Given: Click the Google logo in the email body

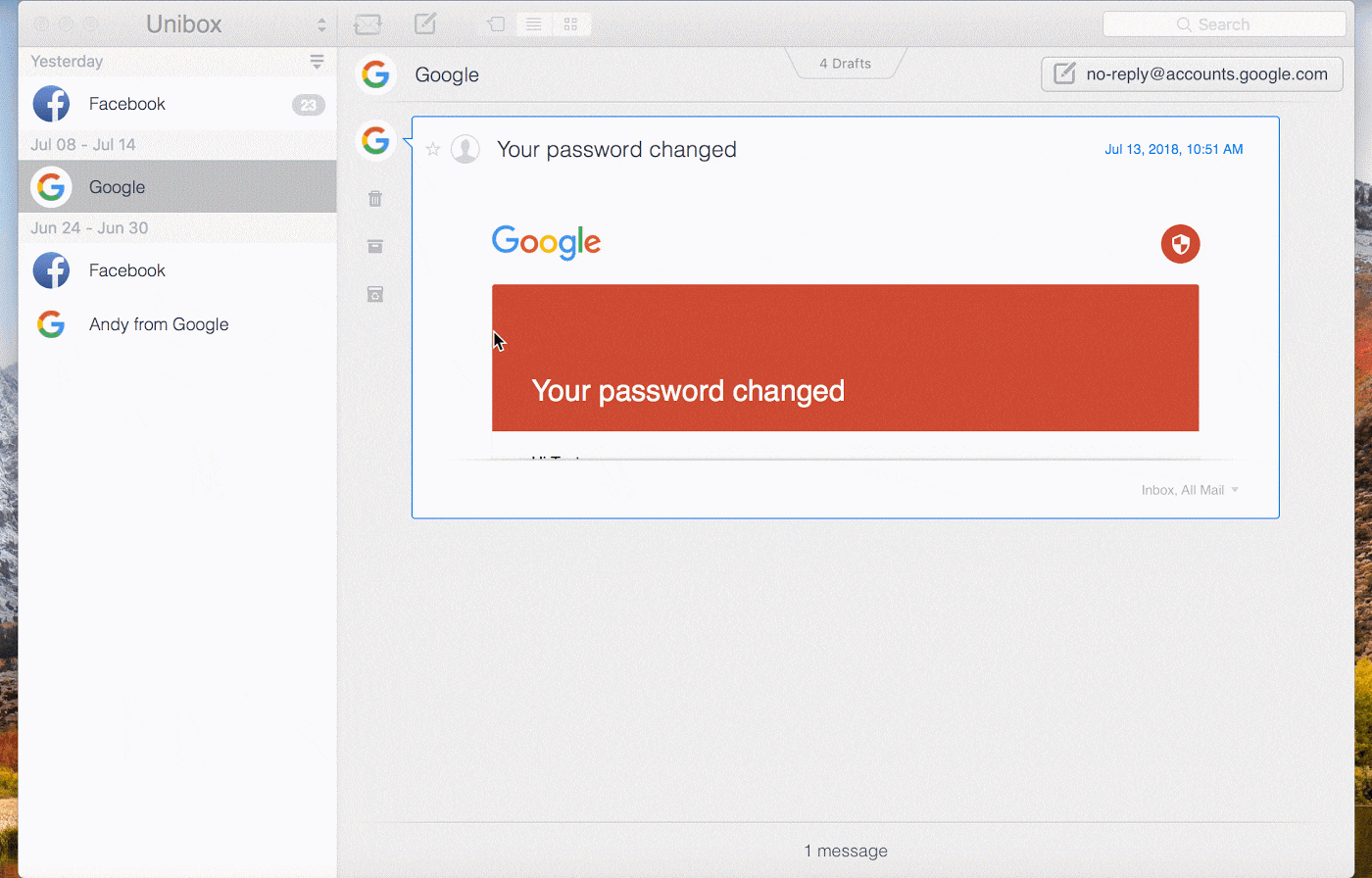Looking at the screenshot, I should click(547, 243).
